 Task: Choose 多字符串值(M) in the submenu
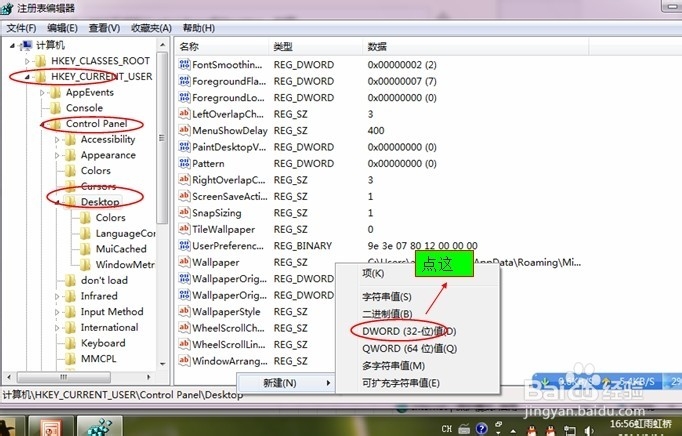pyautogui.click(x=417, y=366)
